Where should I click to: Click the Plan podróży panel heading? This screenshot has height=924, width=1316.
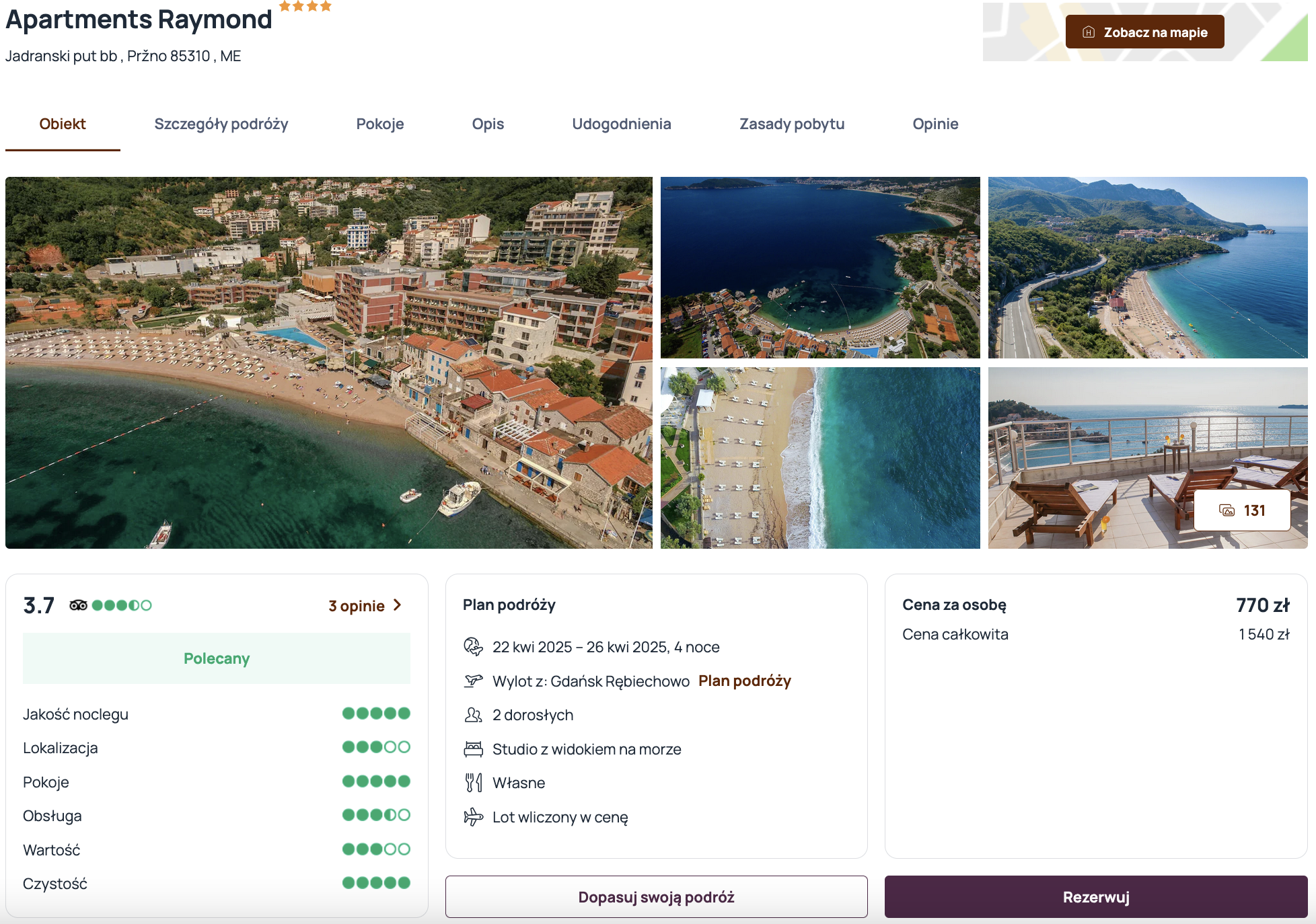(509, 605)
